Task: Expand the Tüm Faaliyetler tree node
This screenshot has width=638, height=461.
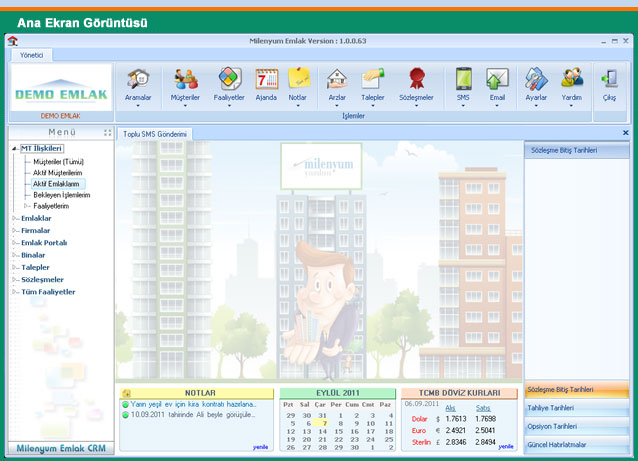Action: 15,292
